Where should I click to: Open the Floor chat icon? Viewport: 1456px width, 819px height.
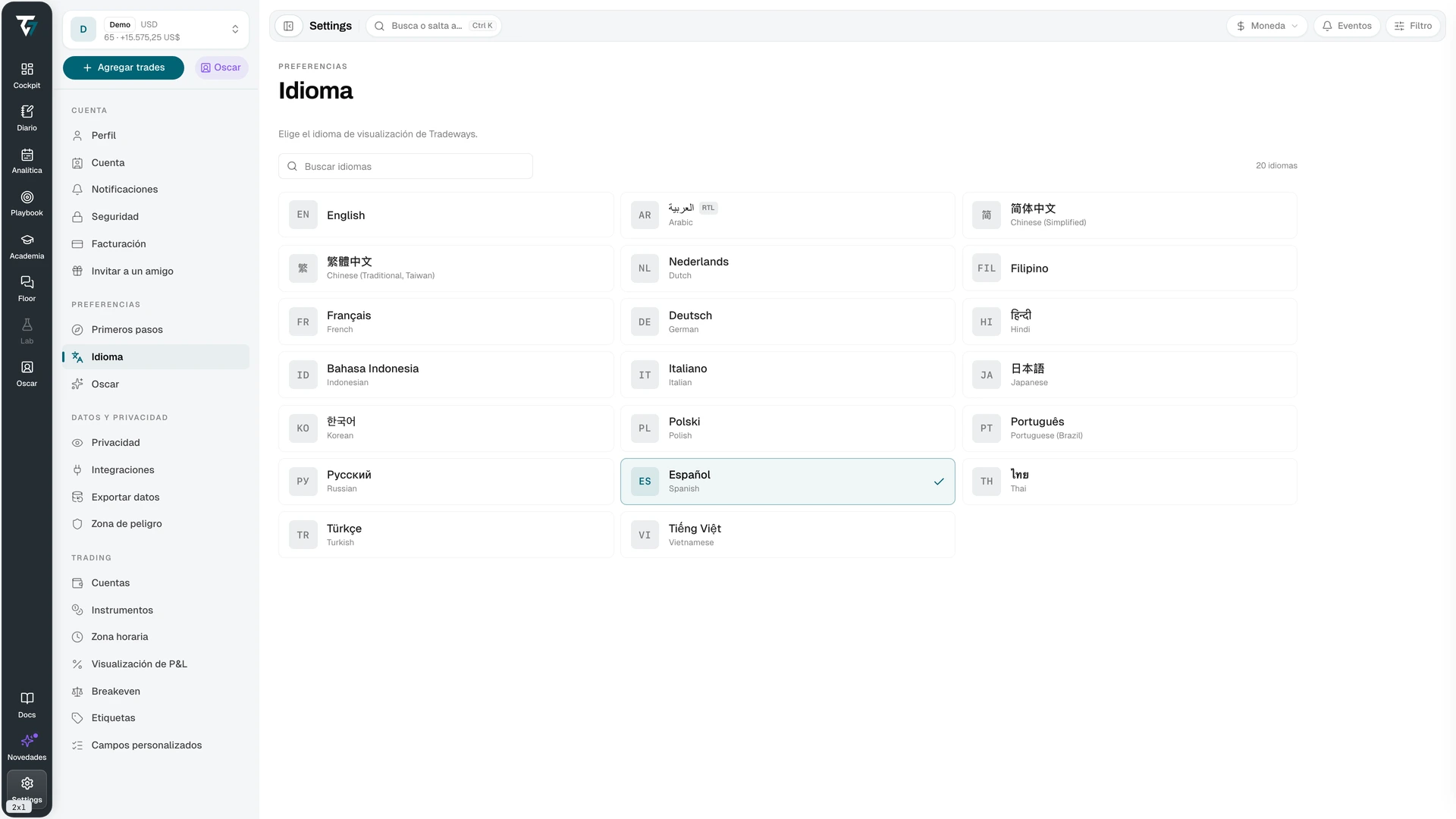click(x=27, y=282)
